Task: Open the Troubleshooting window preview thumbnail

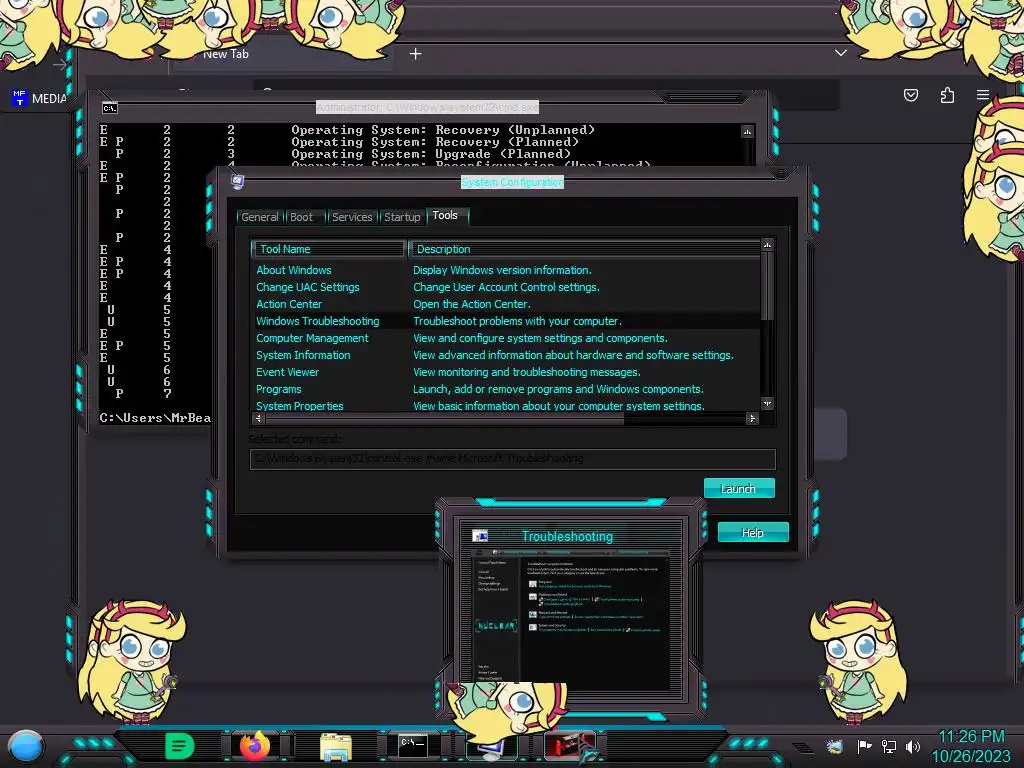Action: [x=571, y=620]
